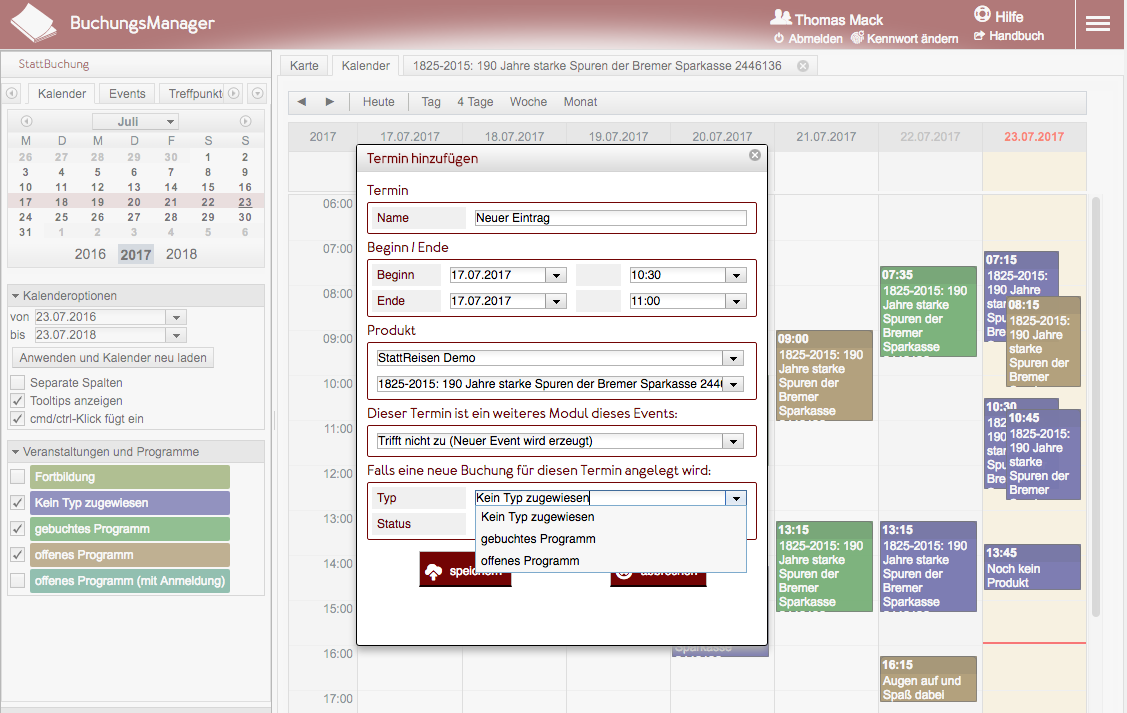Screen dimensions: 1127x713
Task: Select gebuchtes Programm from Typ list
Action: click(x=538, y=539)
